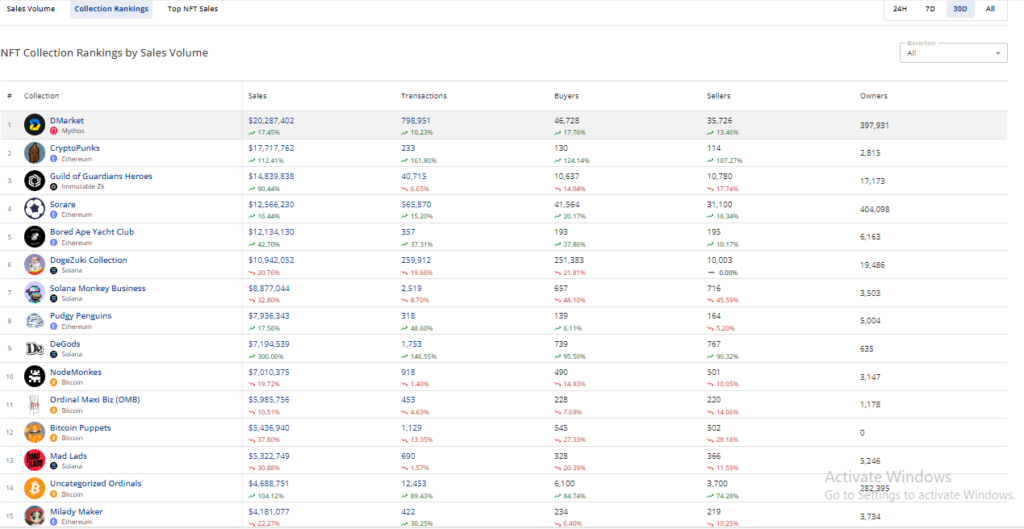Viewport: 1024px width, 529px height.
Task: Click Mad Lads owners value 5,246
Action: tap(869, 460)
